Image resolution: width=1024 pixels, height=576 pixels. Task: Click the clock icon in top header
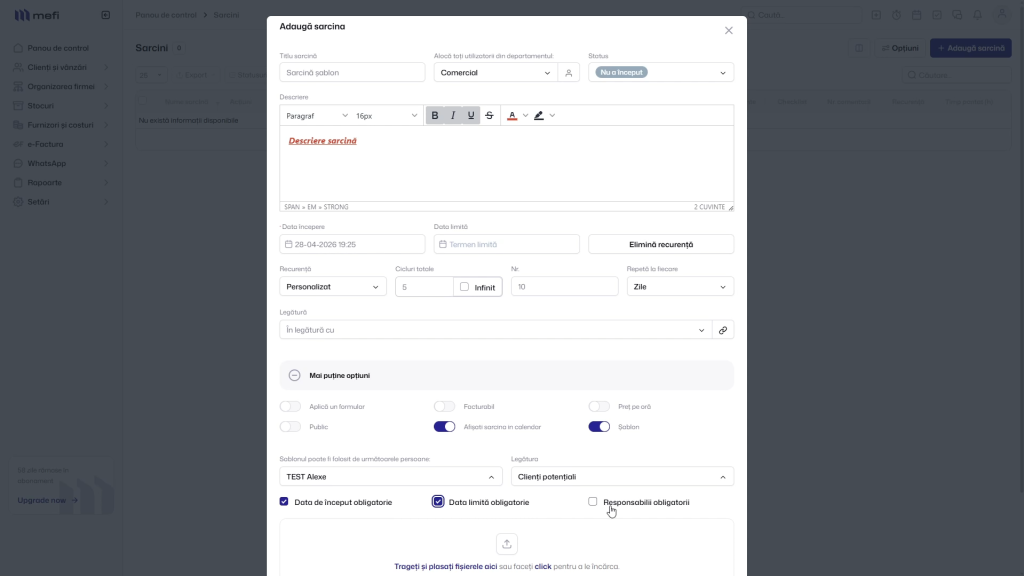click(897, 15)
